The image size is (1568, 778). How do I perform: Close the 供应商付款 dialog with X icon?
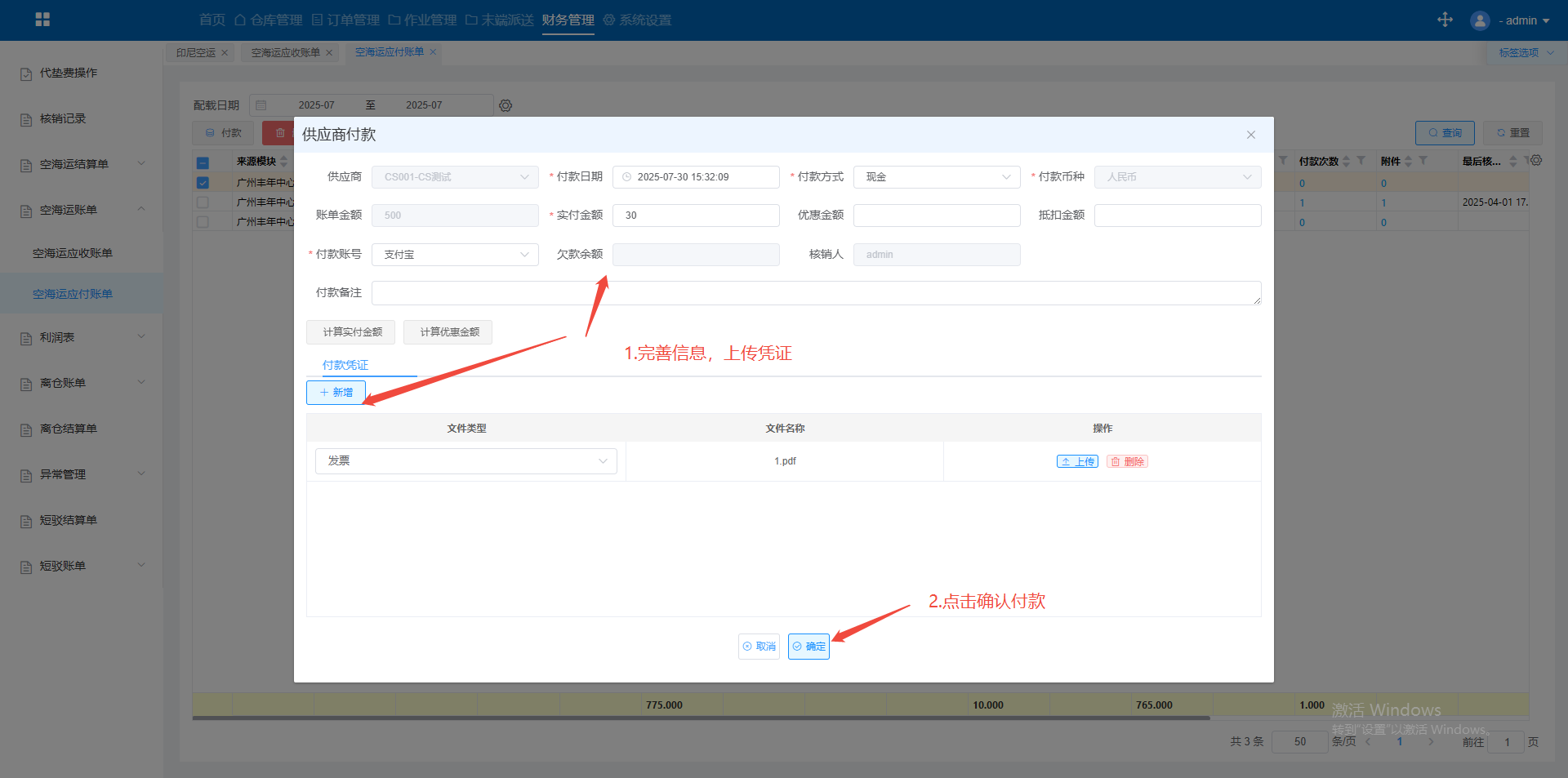click(x=1250, y=135)
